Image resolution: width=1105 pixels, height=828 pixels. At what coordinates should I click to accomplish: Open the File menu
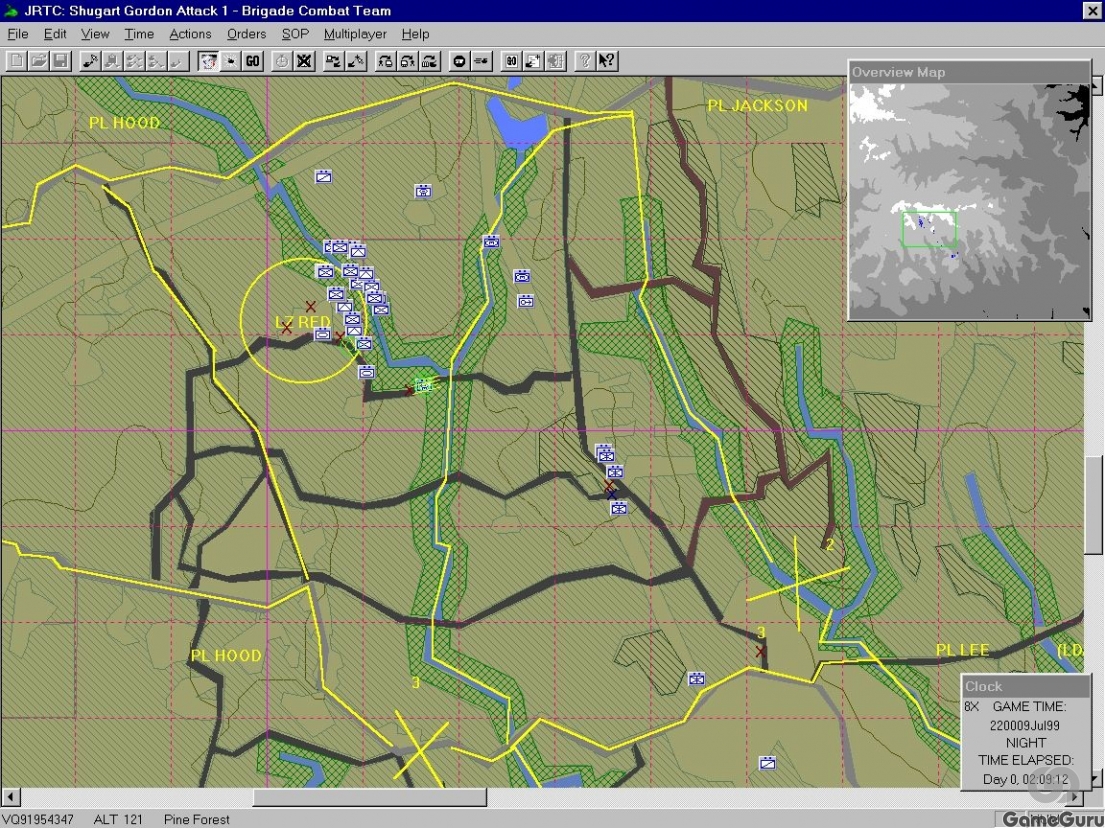coord(18,34)
